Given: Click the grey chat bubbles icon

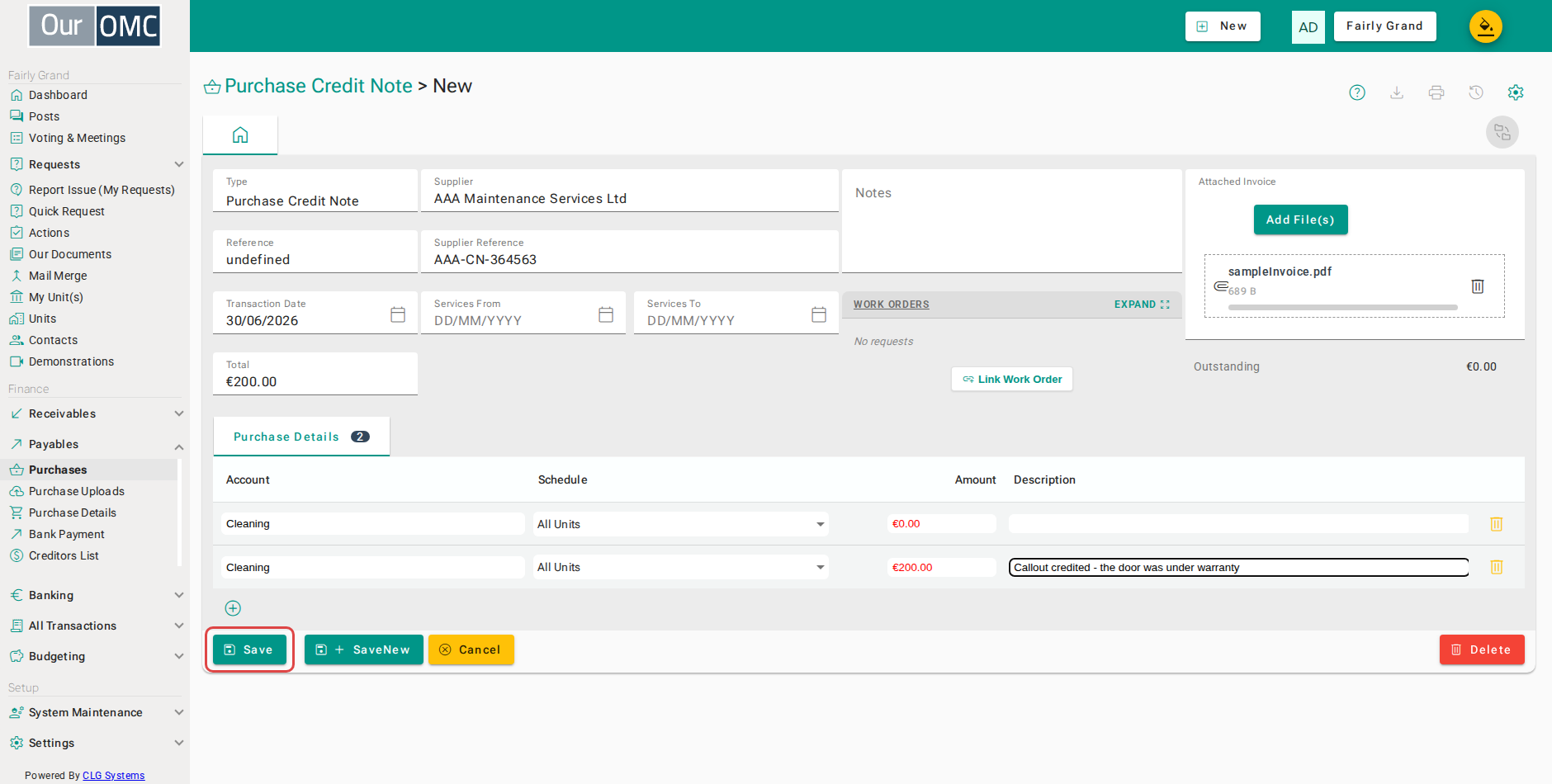Looking at the screenshot, I should click(x=1502, y=132).
